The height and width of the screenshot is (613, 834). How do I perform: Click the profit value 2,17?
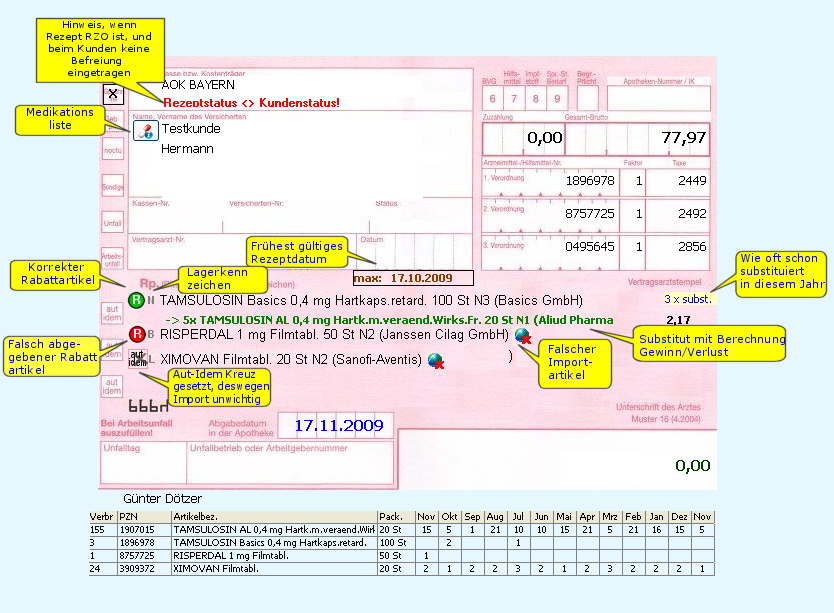pyautogui.click(x=678, y=320)
